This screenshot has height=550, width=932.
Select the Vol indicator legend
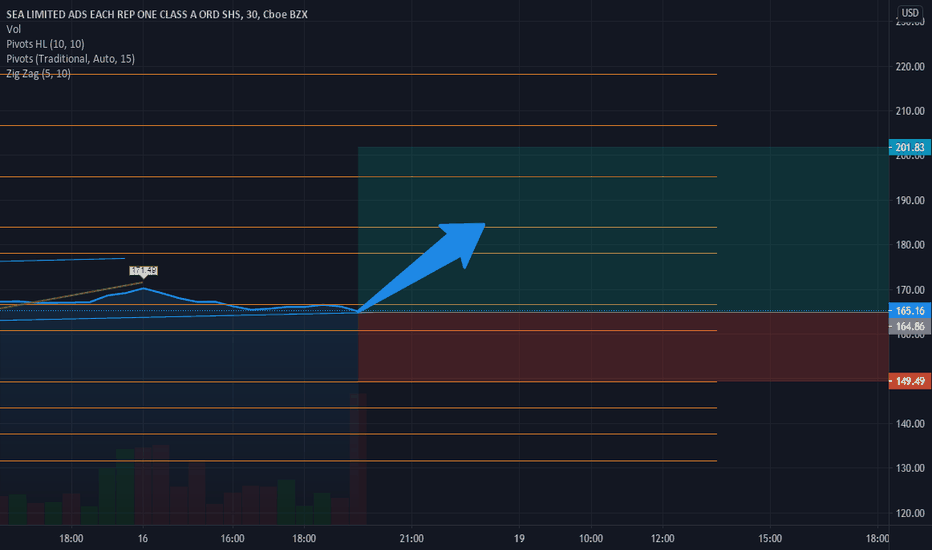pyautogui.click(x=14, y=29)
